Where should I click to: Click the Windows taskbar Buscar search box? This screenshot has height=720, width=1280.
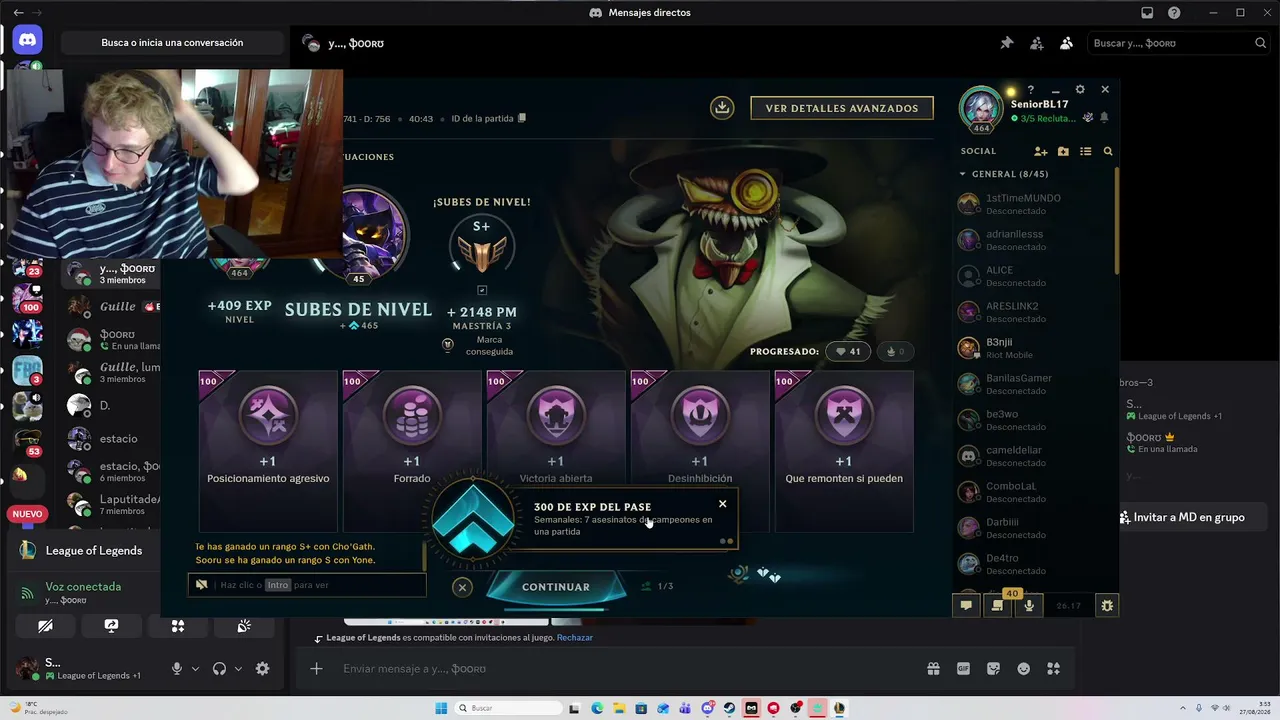coord(507,708)
